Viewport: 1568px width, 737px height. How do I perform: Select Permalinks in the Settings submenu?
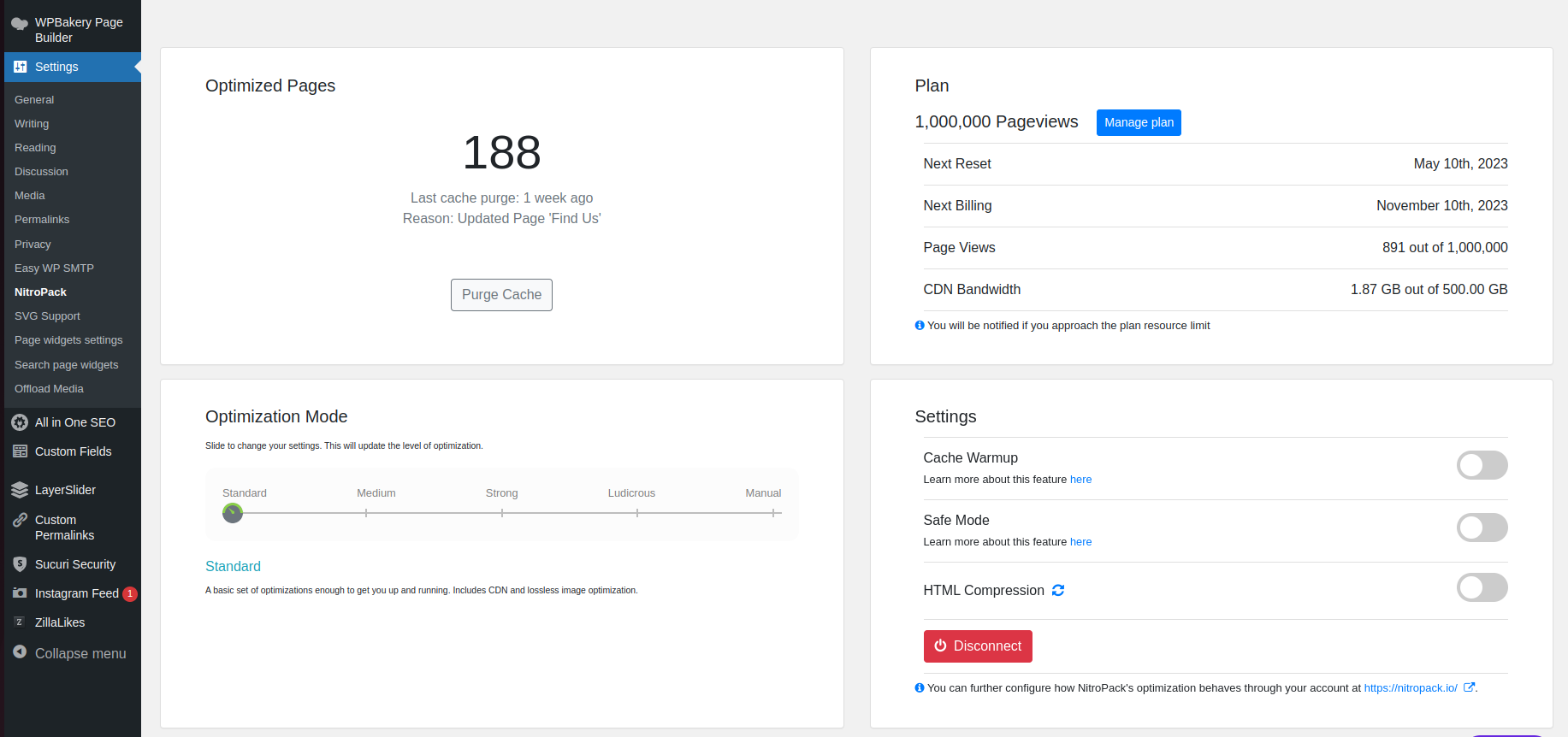(x=42, y=220)
